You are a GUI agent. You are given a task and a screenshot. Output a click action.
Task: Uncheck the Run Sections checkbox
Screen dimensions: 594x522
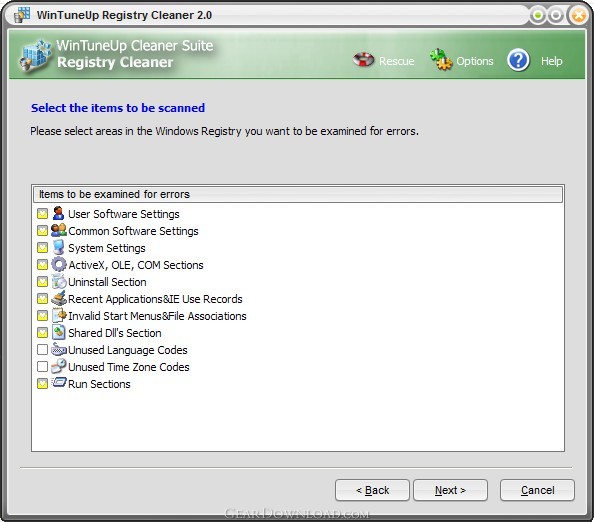click(42, 384)
